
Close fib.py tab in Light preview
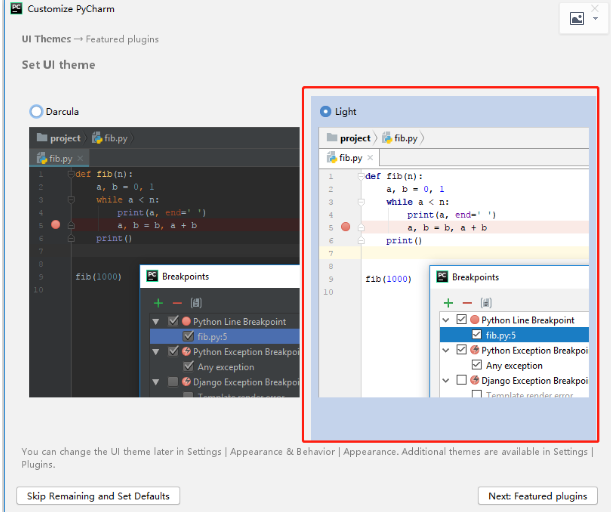tap(370, 157)
